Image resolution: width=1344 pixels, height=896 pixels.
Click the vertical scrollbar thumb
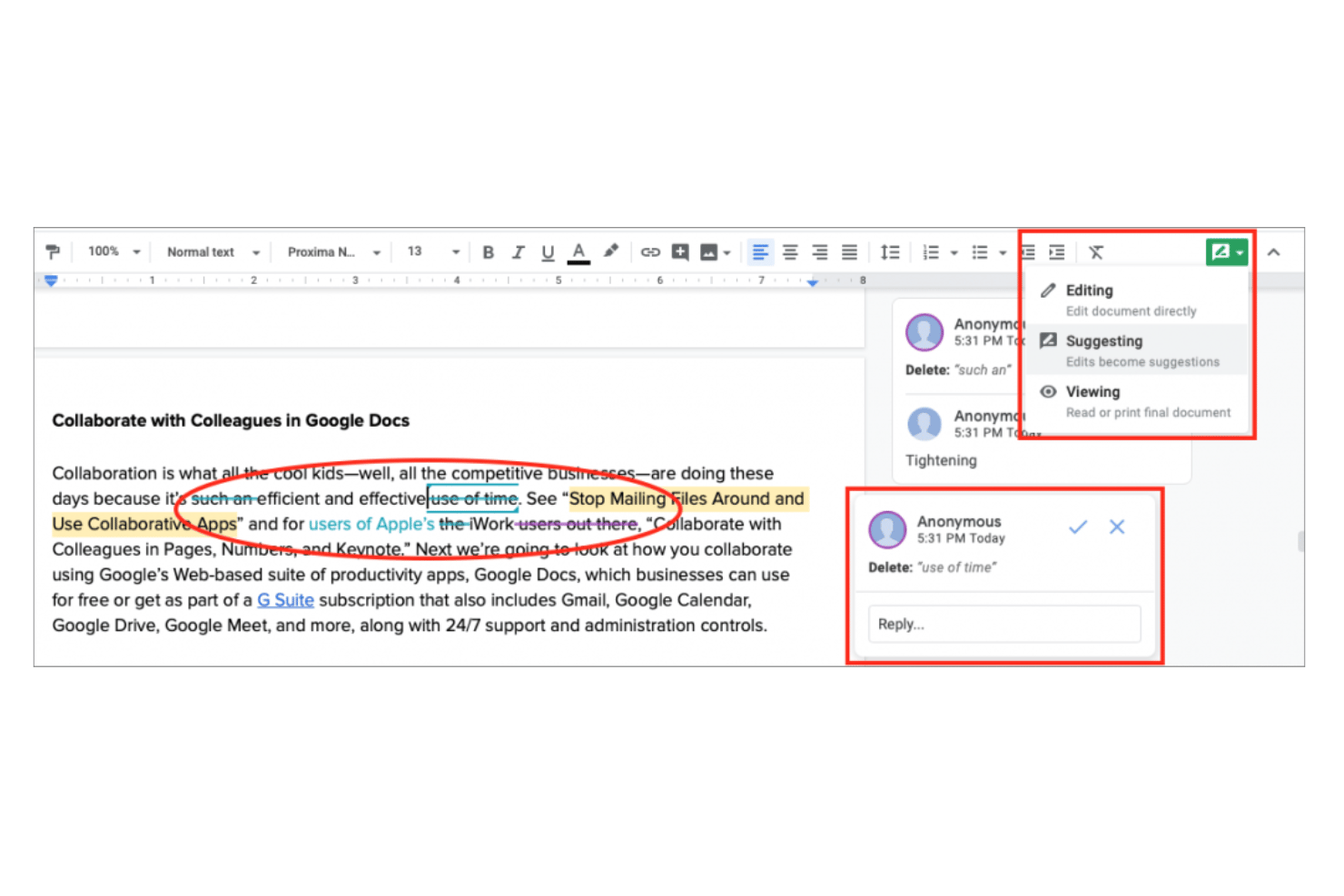tap(1300, 542)
